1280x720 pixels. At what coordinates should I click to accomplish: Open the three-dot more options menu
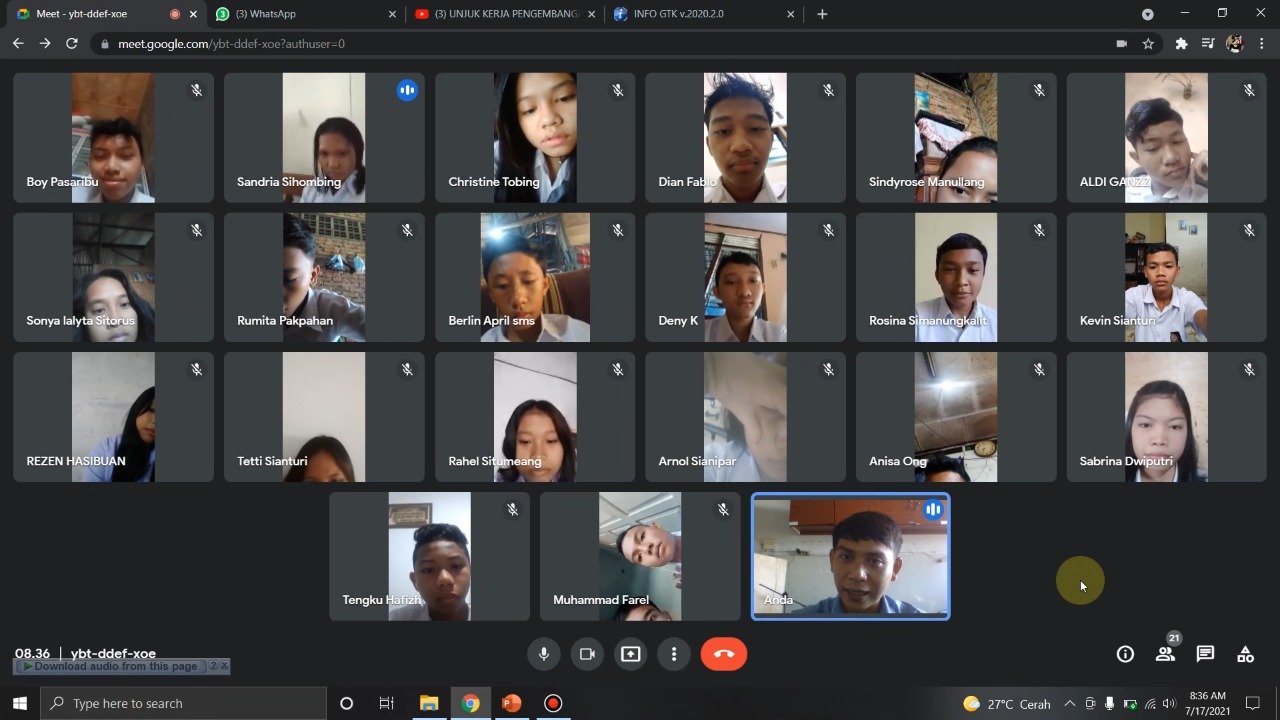pyautogui.click(x=674, y=654)
